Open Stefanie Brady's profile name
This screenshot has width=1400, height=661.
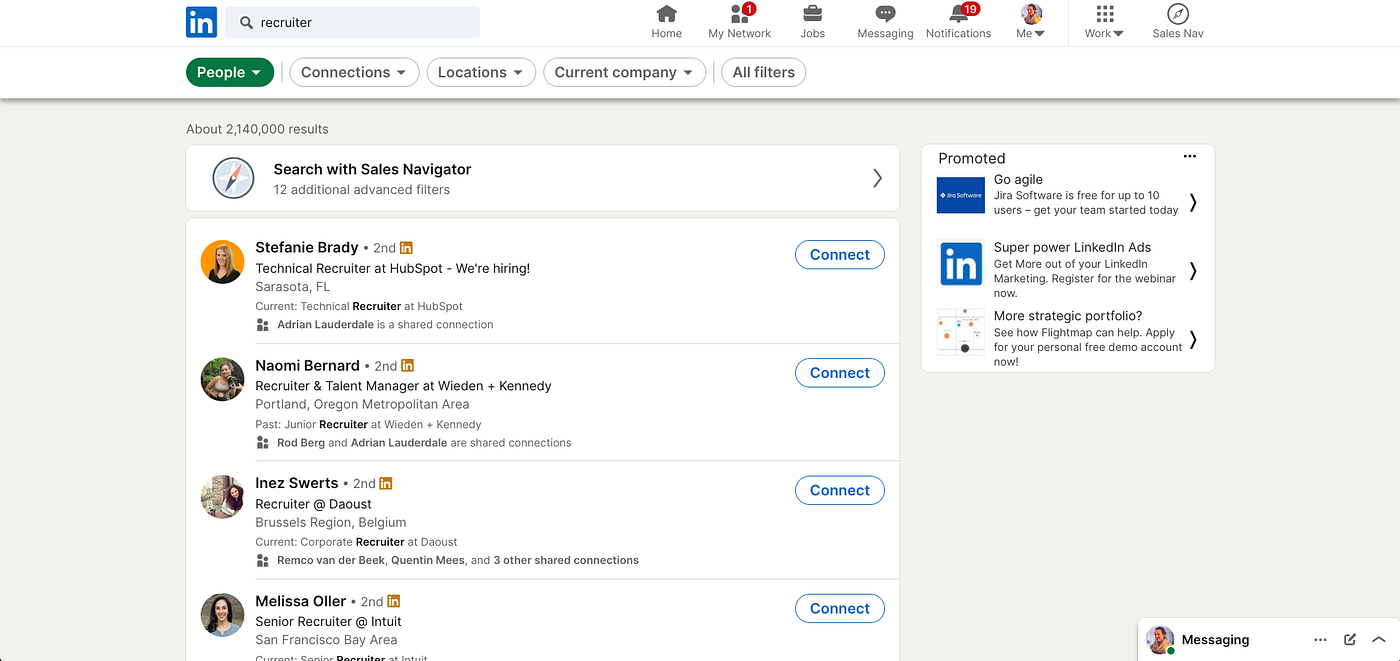[307, 247]
